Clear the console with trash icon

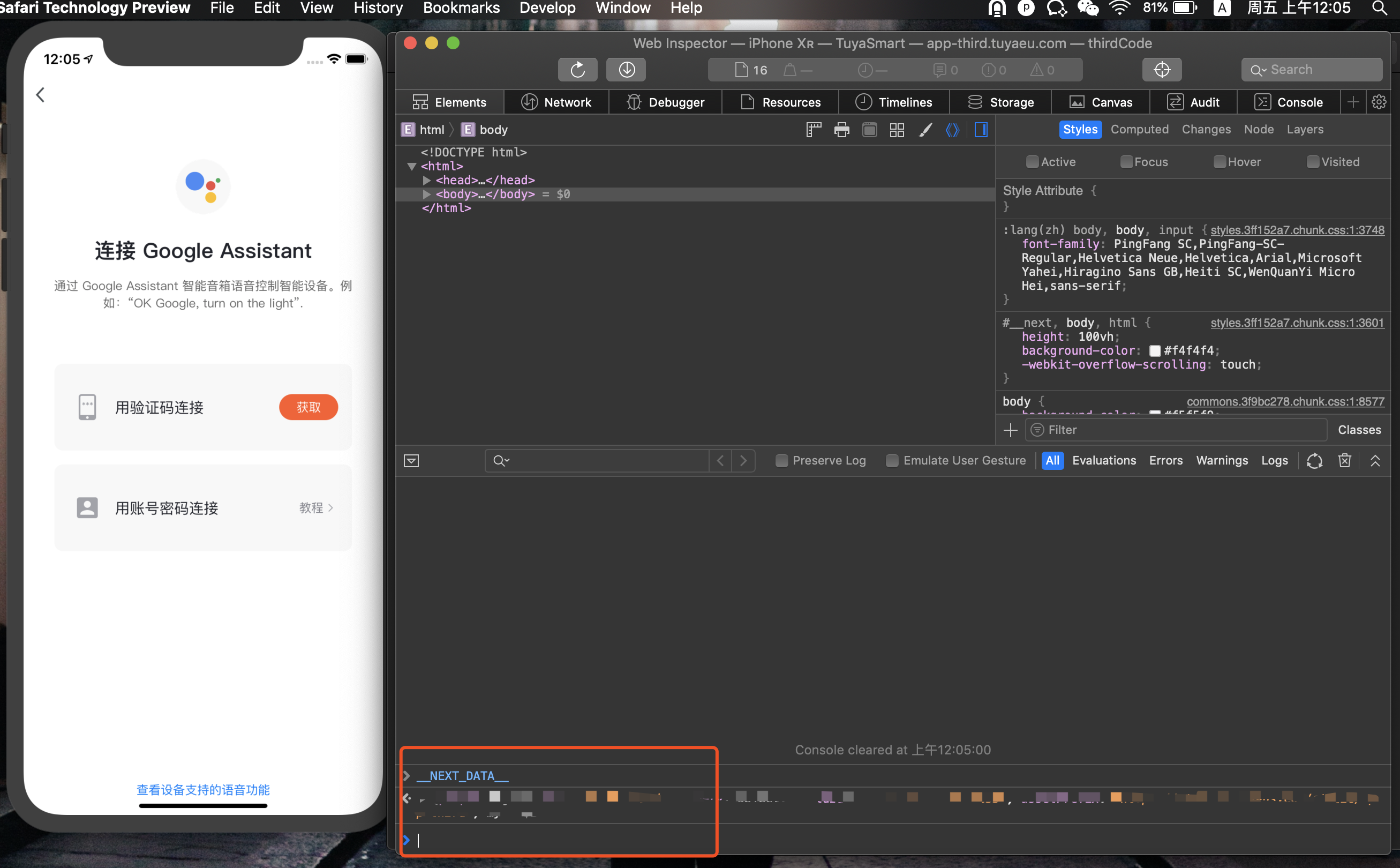pyautogui.click(x=1344, y=460)
